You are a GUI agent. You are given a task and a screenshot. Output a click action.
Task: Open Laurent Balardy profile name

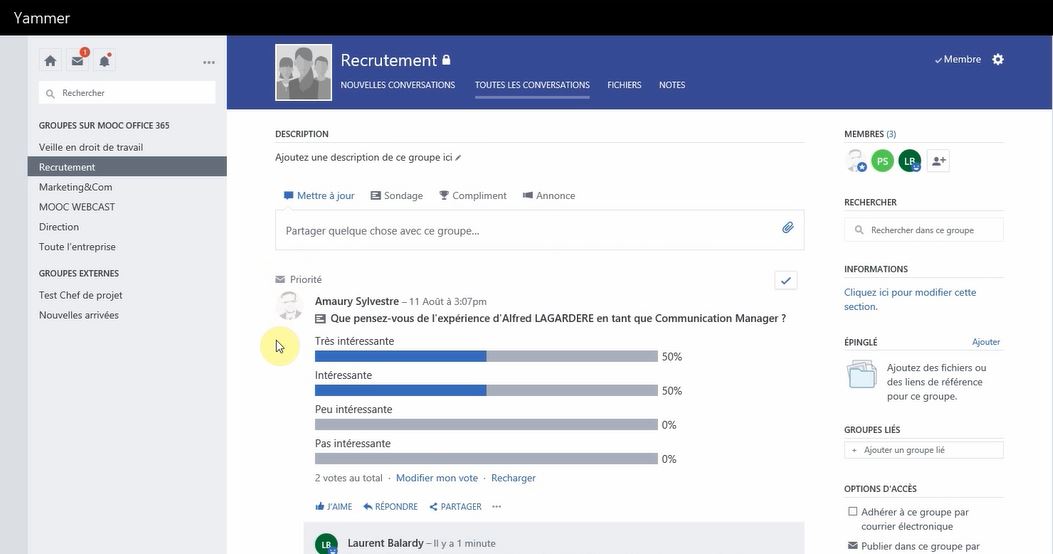click(385, 543)
